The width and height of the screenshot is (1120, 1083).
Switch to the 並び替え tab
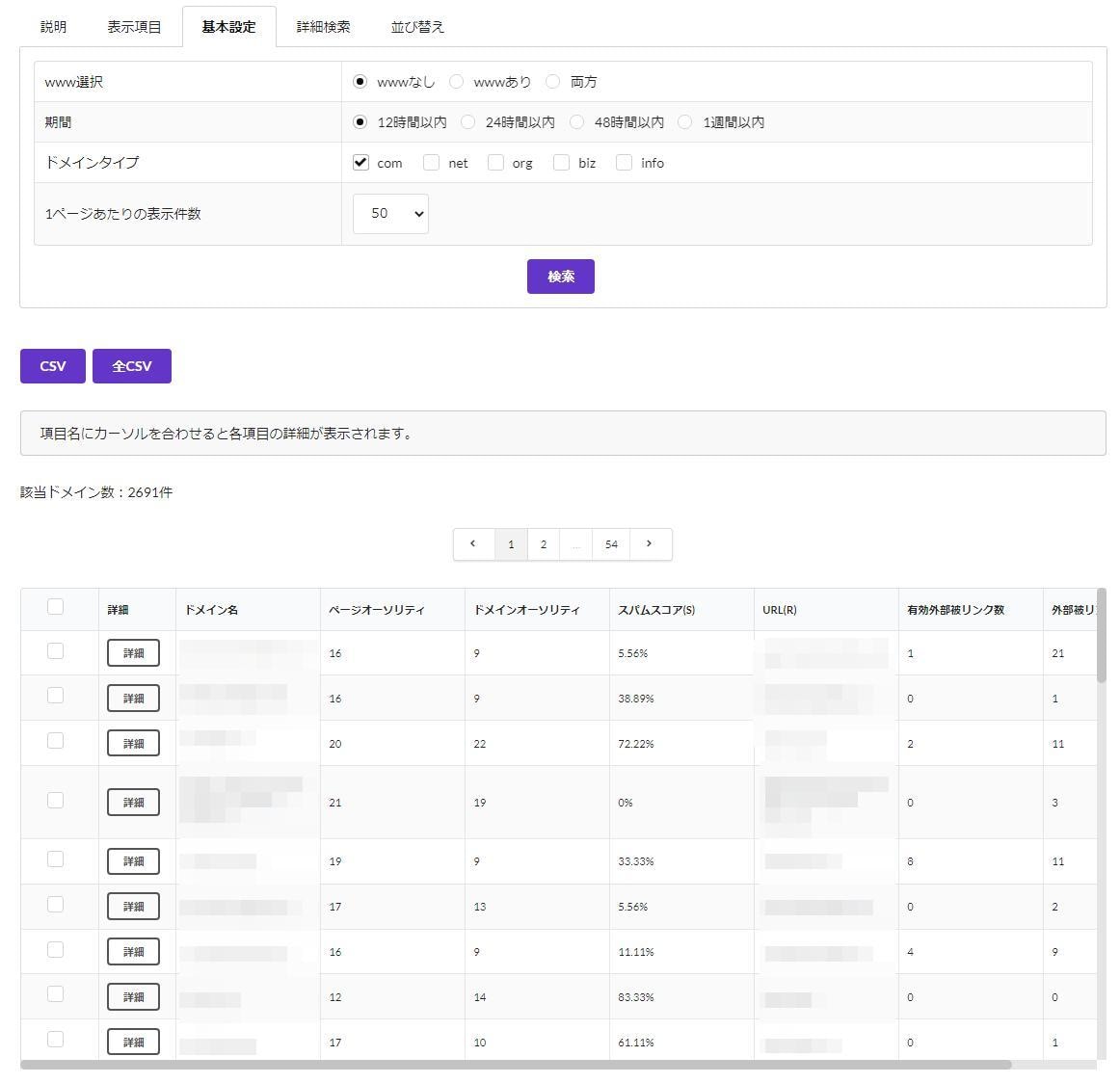click(x=418, y=27)
